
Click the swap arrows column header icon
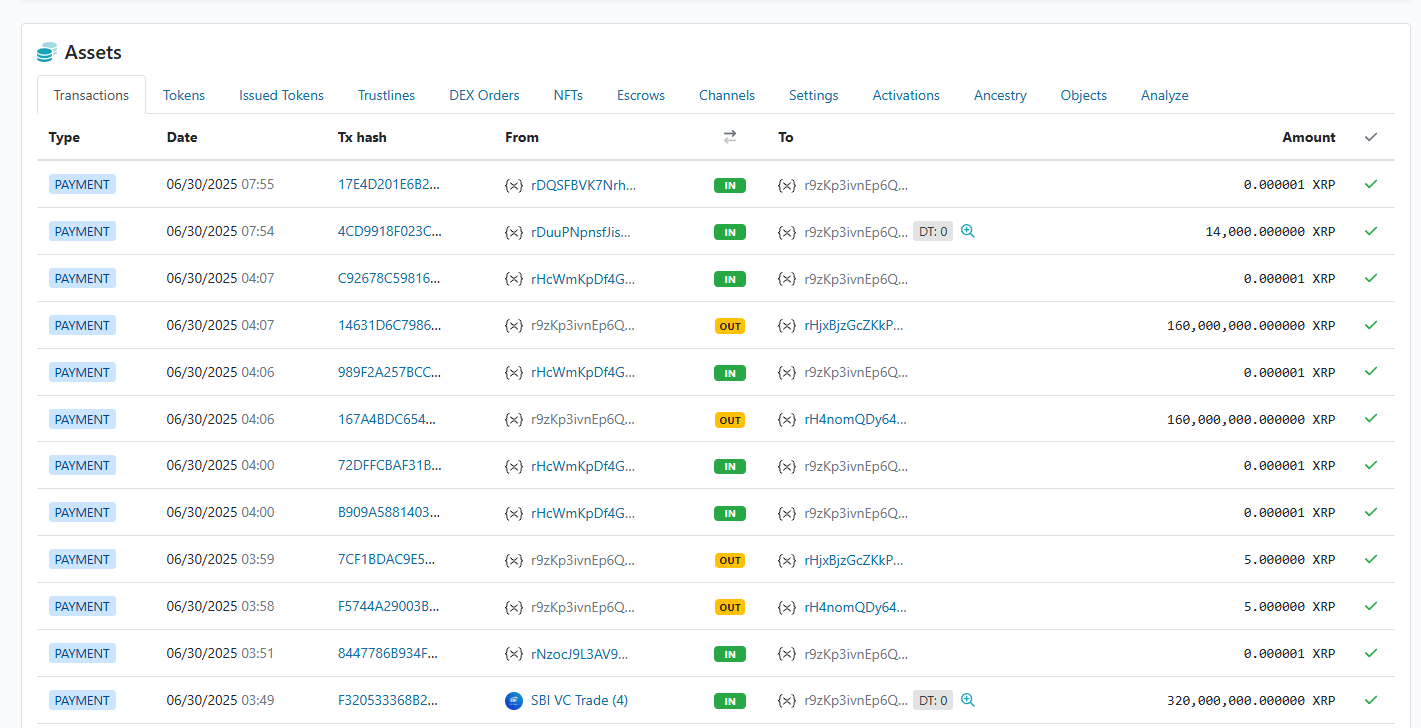pyautogui.click(x=730, y=137)
